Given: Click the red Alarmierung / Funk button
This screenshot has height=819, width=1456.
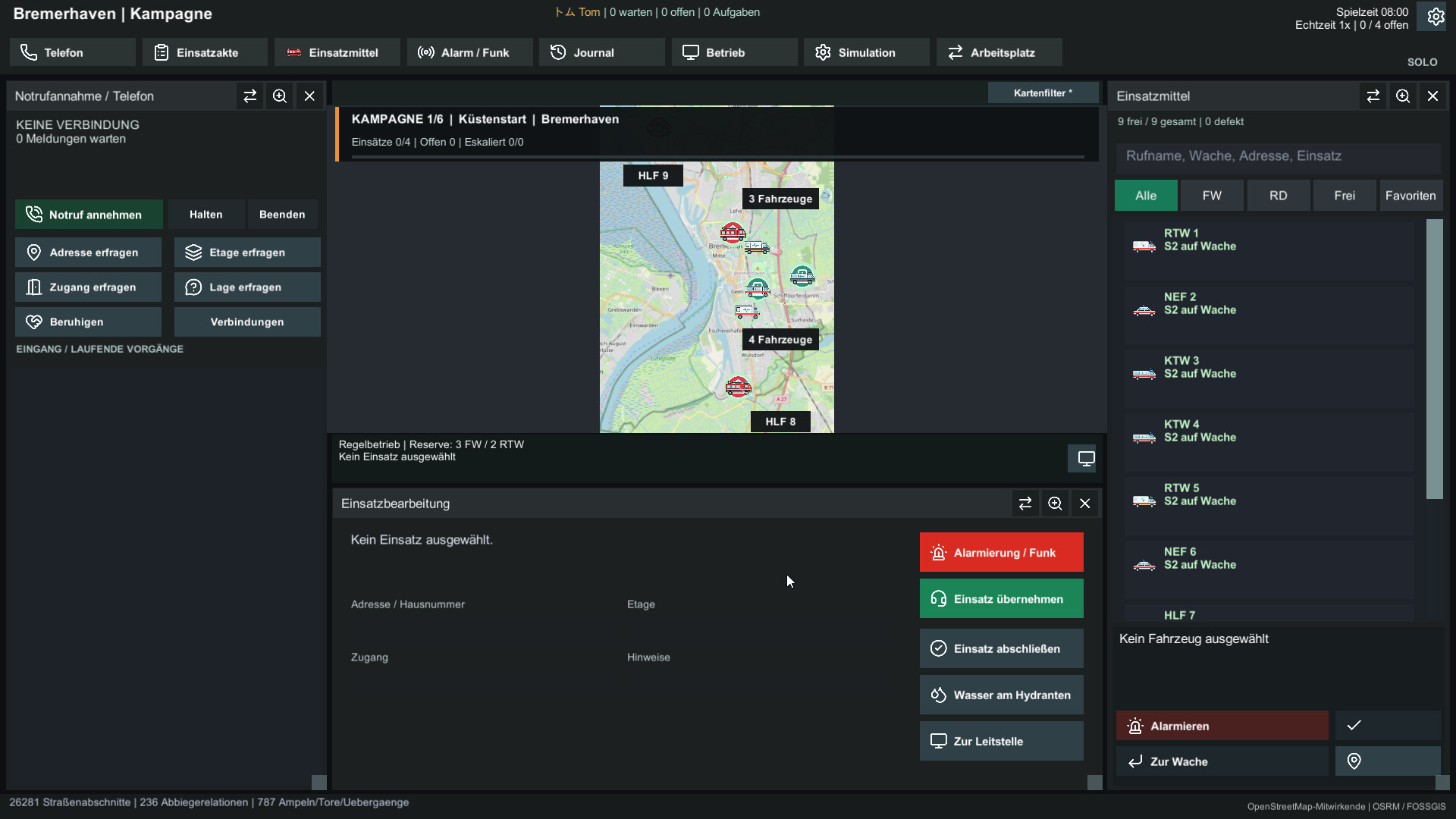Looking at the screenshot, I should 1001,552.
